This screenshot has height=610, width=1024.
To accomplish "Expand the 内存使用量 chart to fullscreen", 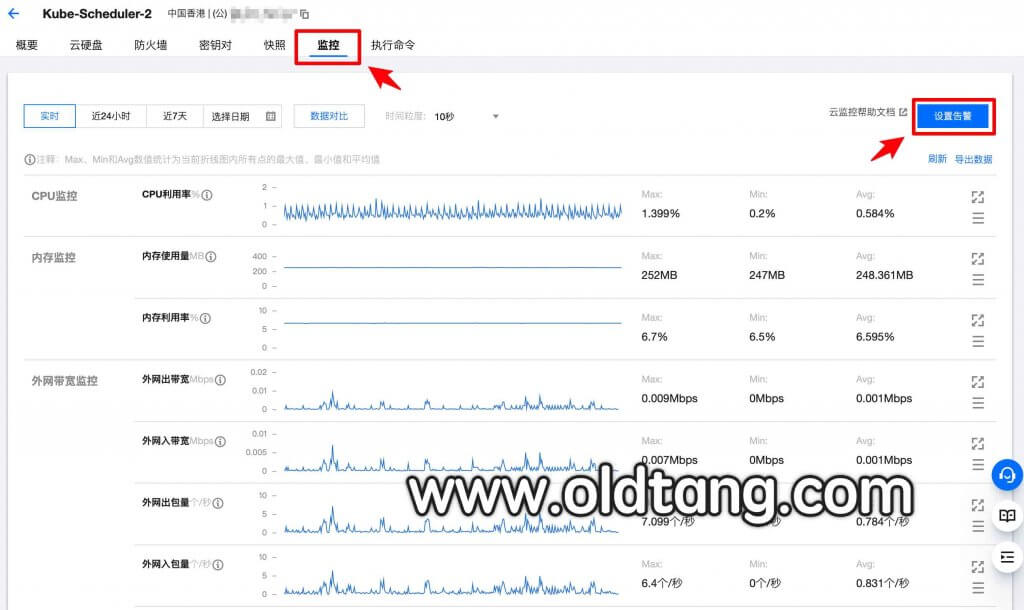I will pyautogui.click(x=978, y=259).
